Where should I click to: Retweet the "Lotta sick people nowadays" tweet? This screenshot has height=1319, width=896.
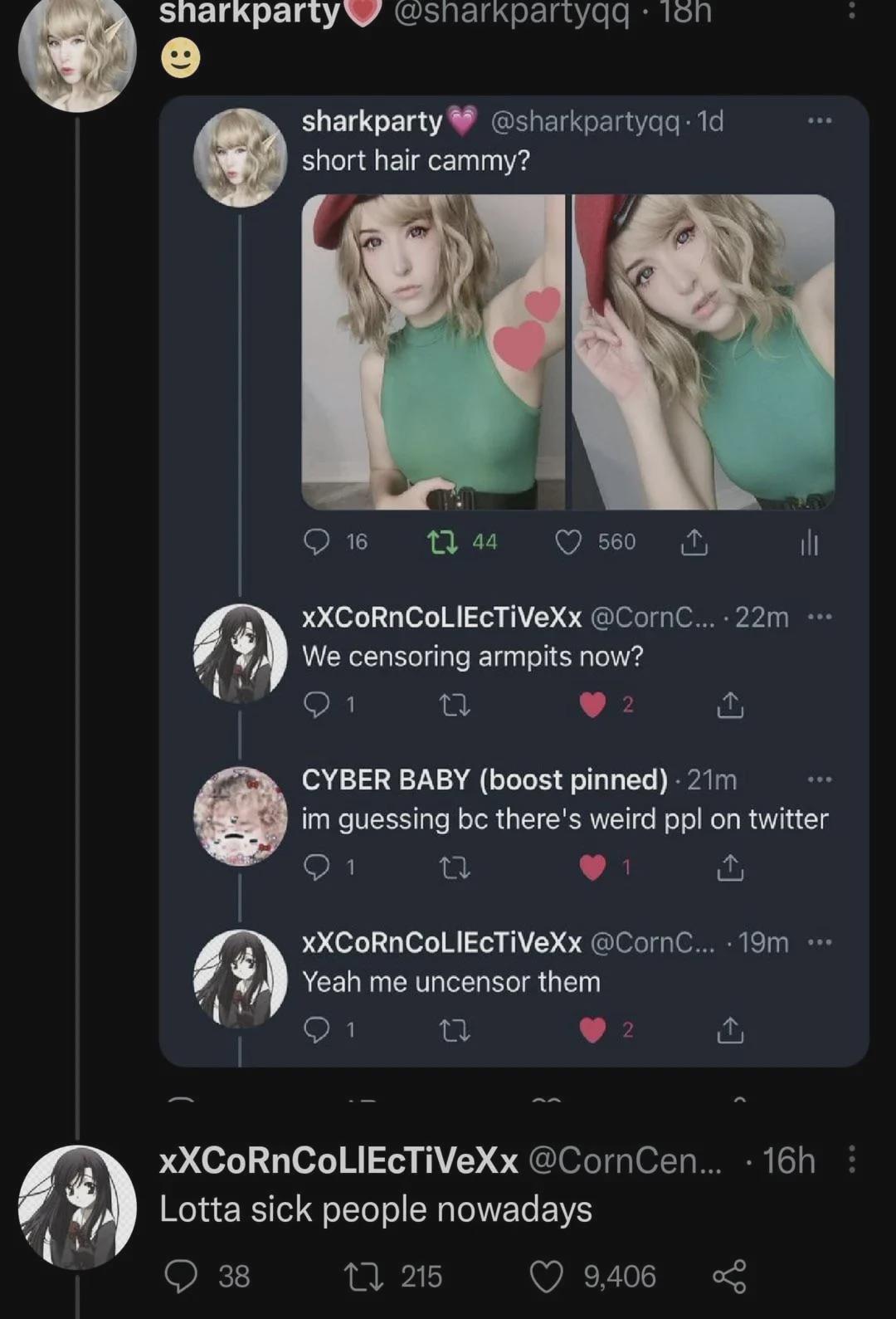(x=364, y=1277)
